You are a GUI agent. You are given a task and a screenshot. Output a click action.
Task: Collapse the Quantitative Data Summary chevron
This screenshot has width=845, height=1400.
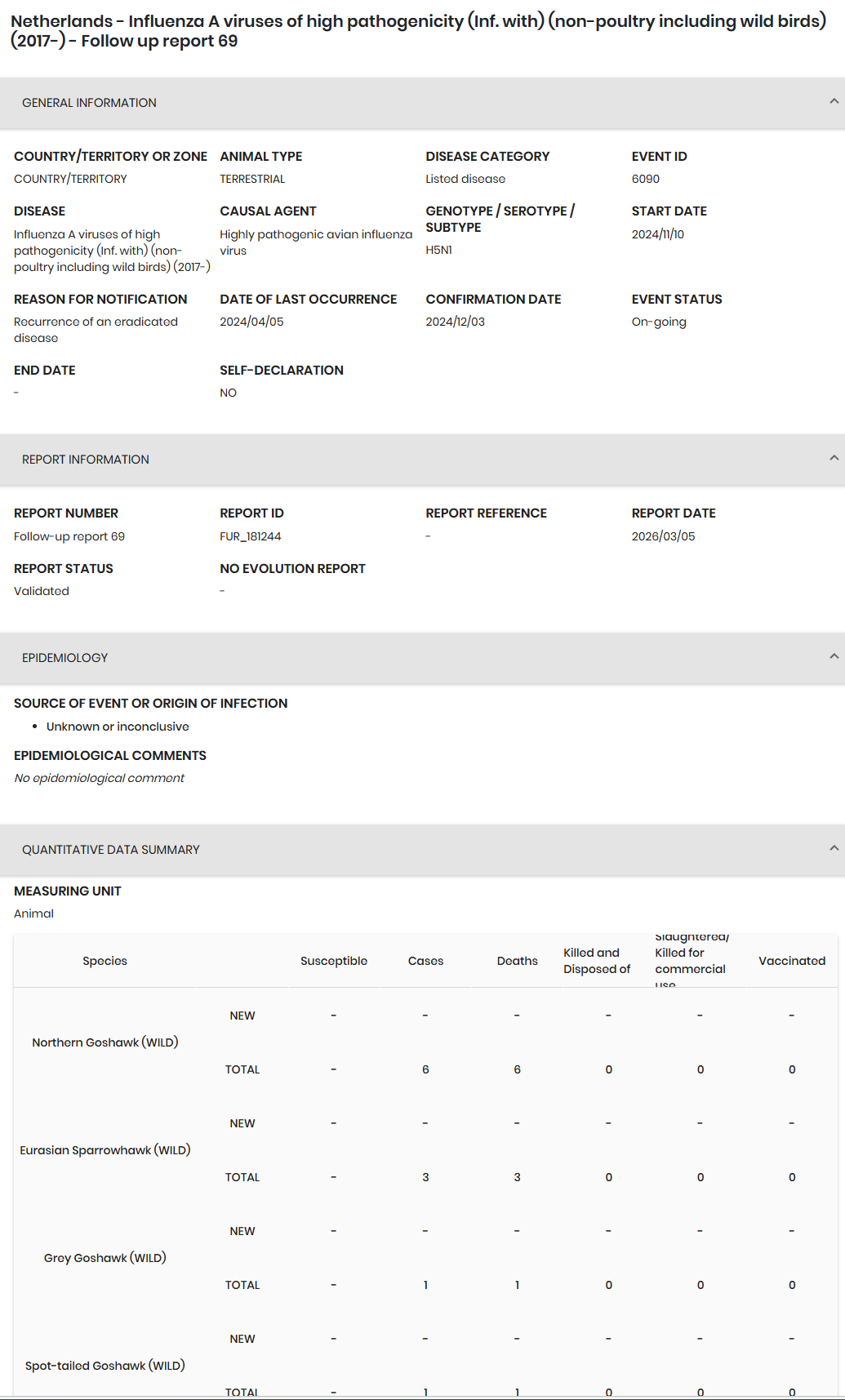pyautogui.click(x=834, y=848)
